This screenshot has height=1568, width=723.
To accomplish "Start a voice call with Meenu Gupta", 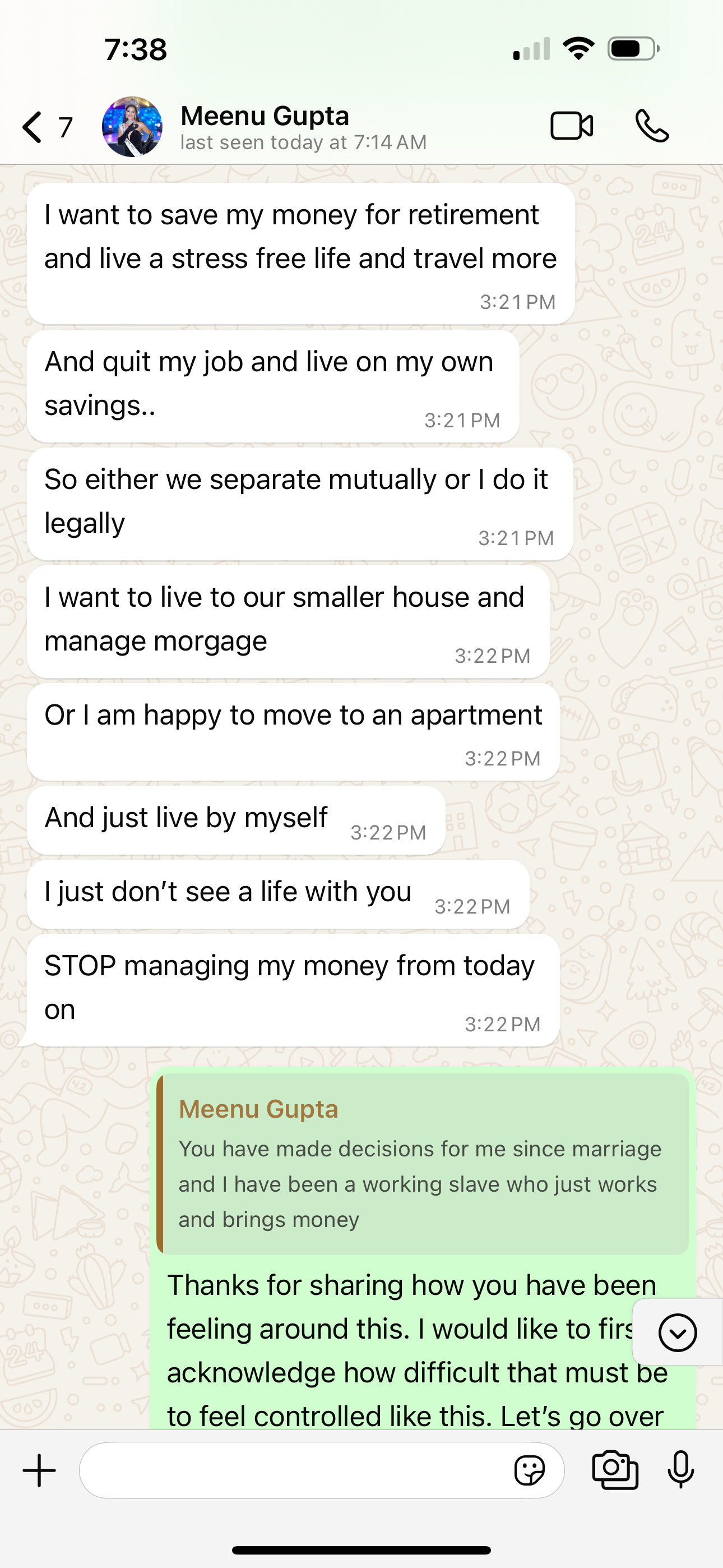I will pos(652,126).
